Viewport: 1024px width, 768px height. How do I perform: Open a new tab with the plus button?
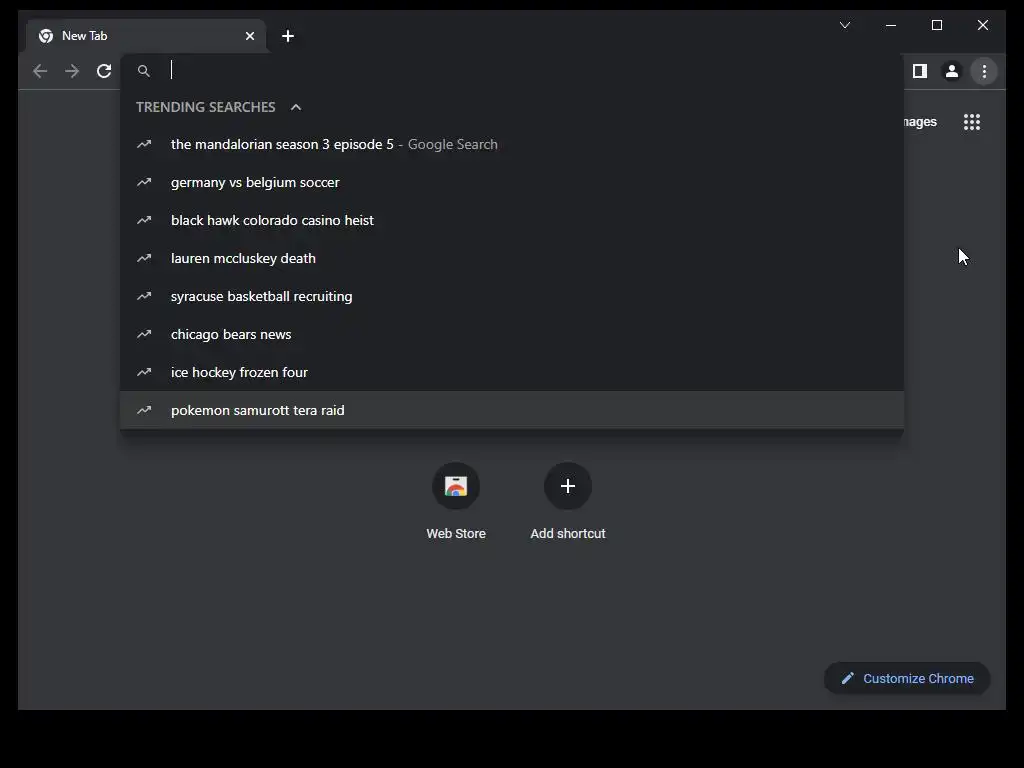pos(288,36)
